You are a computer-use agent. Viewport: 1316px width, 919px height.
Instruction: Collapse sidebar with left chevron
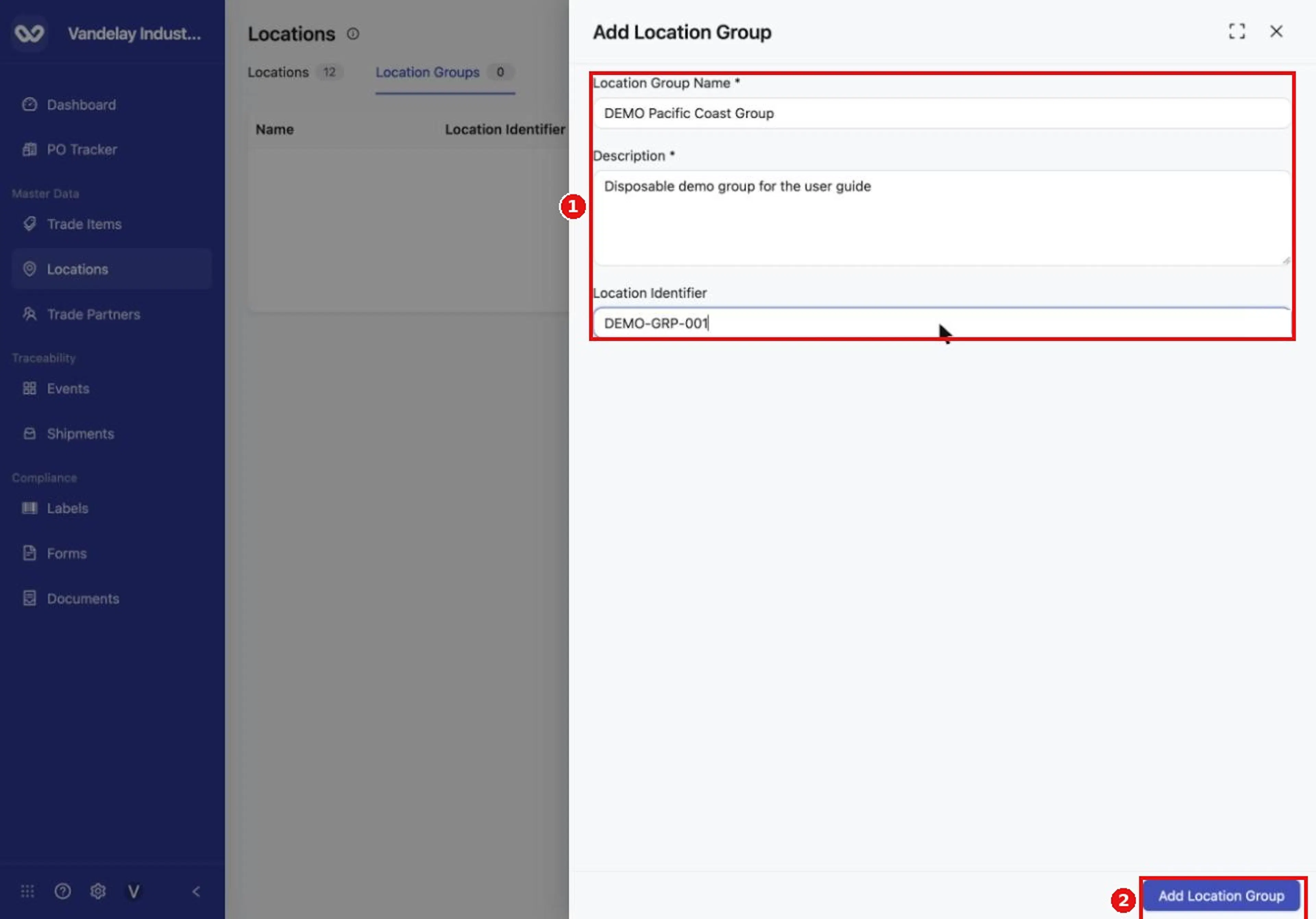(196, 891)
